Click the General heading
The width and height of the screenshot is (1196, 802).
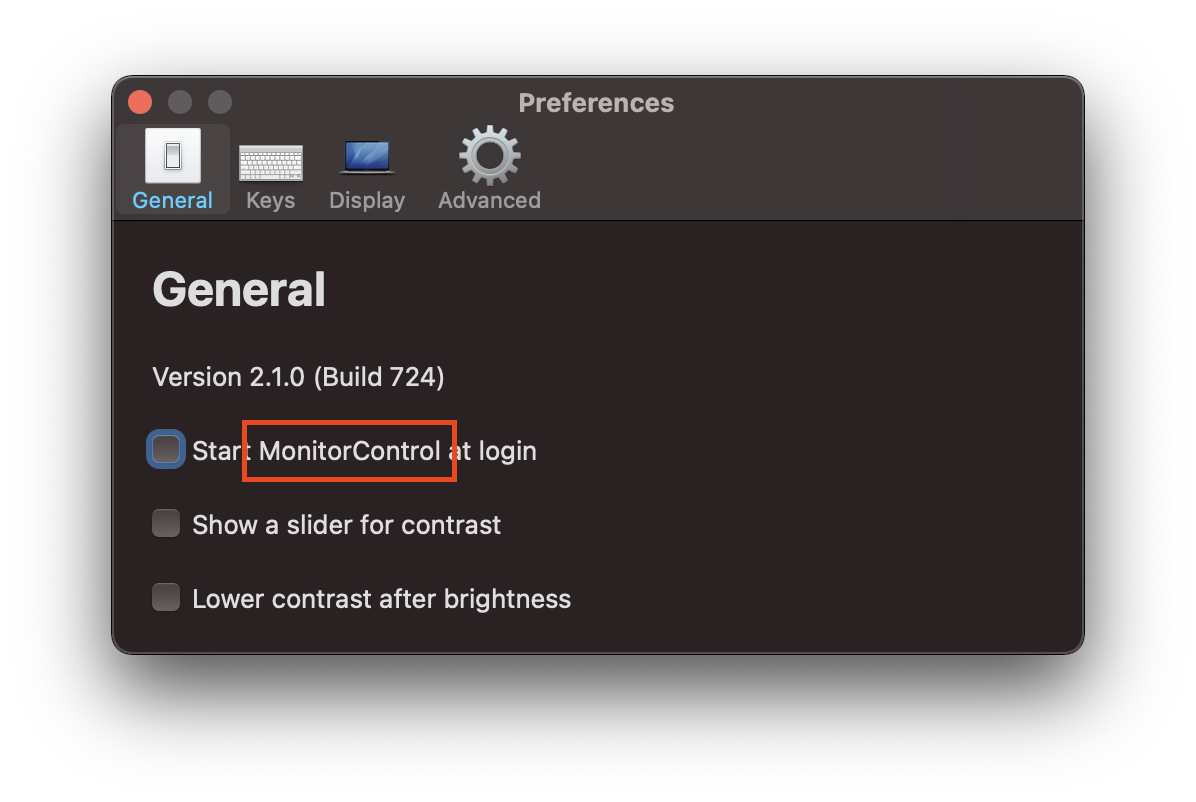[238, 289]
